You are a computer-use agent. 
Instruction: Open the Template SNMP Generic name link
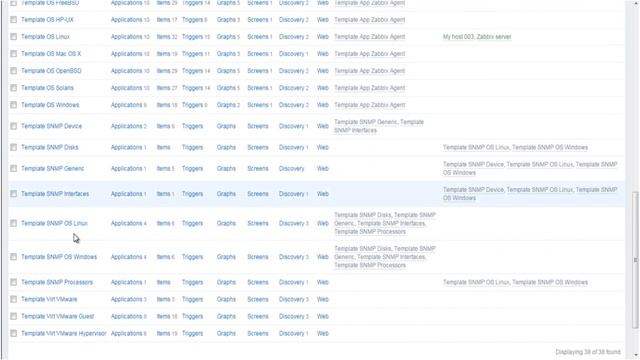point(53,169)
